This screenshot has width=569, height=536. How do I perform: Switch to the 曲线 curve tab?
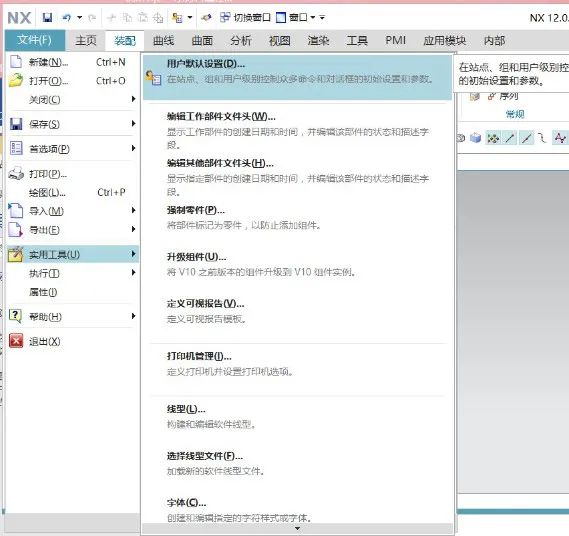pos(163,40)
